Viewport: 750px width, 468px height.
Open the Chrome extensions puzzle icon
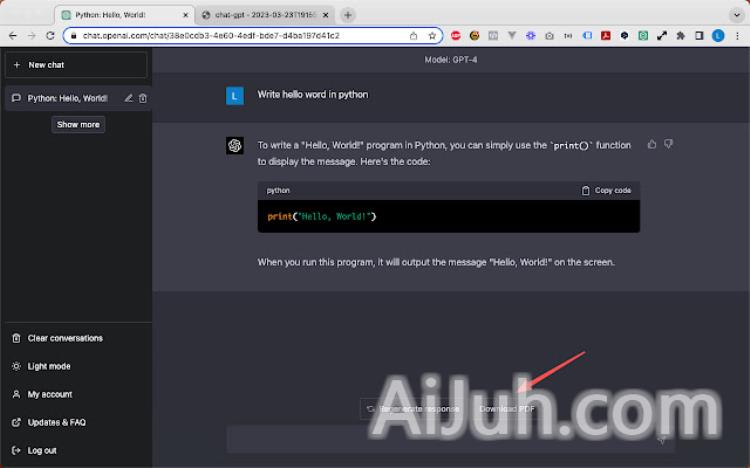[x=681, y=35]
